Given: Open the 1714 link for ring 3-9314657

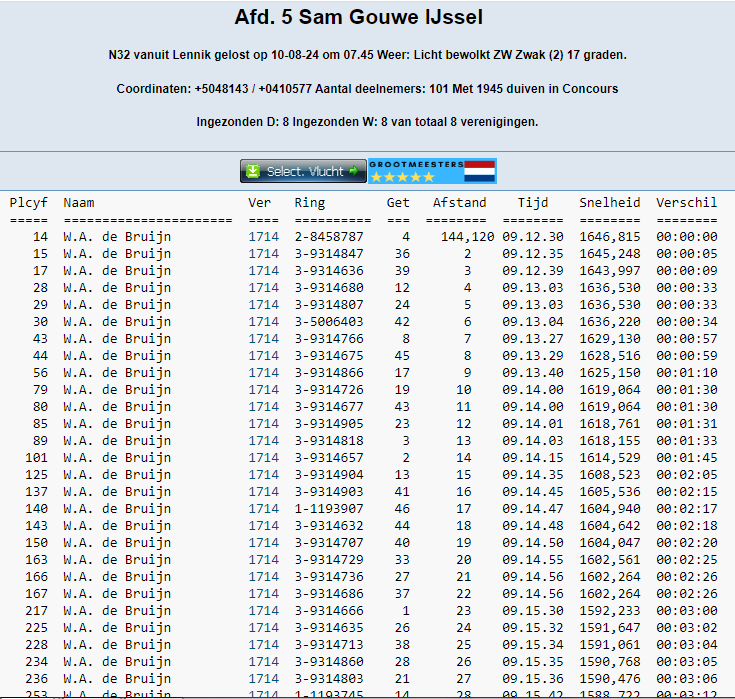Looking at the screenshot, I should pos(264,458).
